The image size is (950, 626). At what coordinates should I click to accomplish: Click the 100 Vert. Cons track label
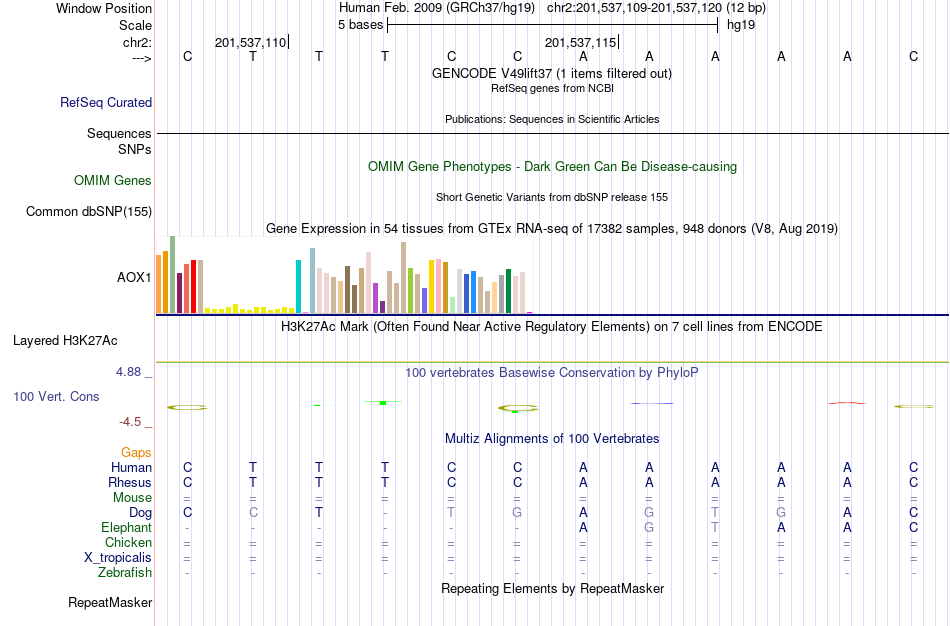[56, 396]
